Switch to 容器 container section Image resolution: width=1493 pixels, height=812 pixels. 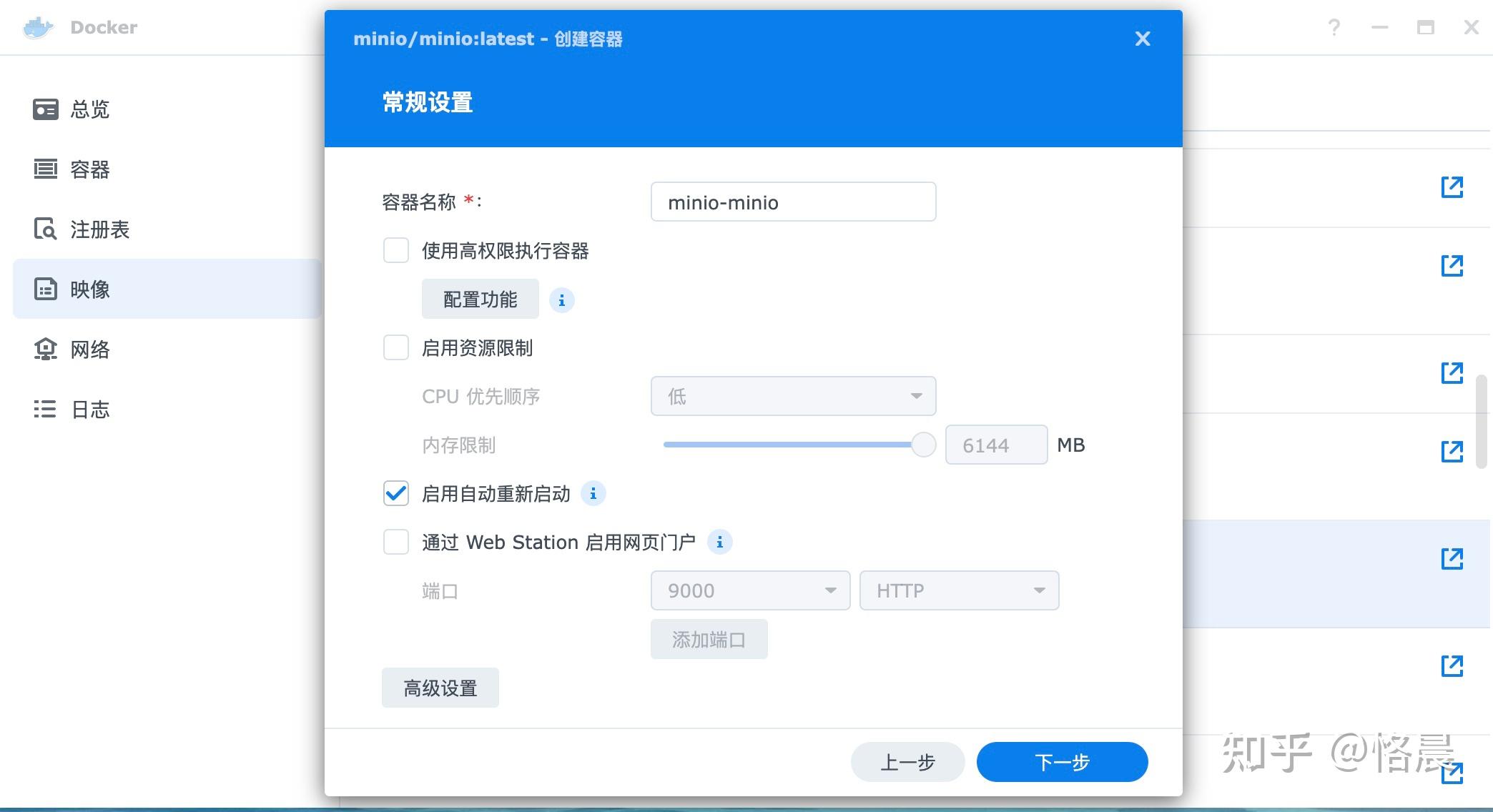(x=89, y=169)
